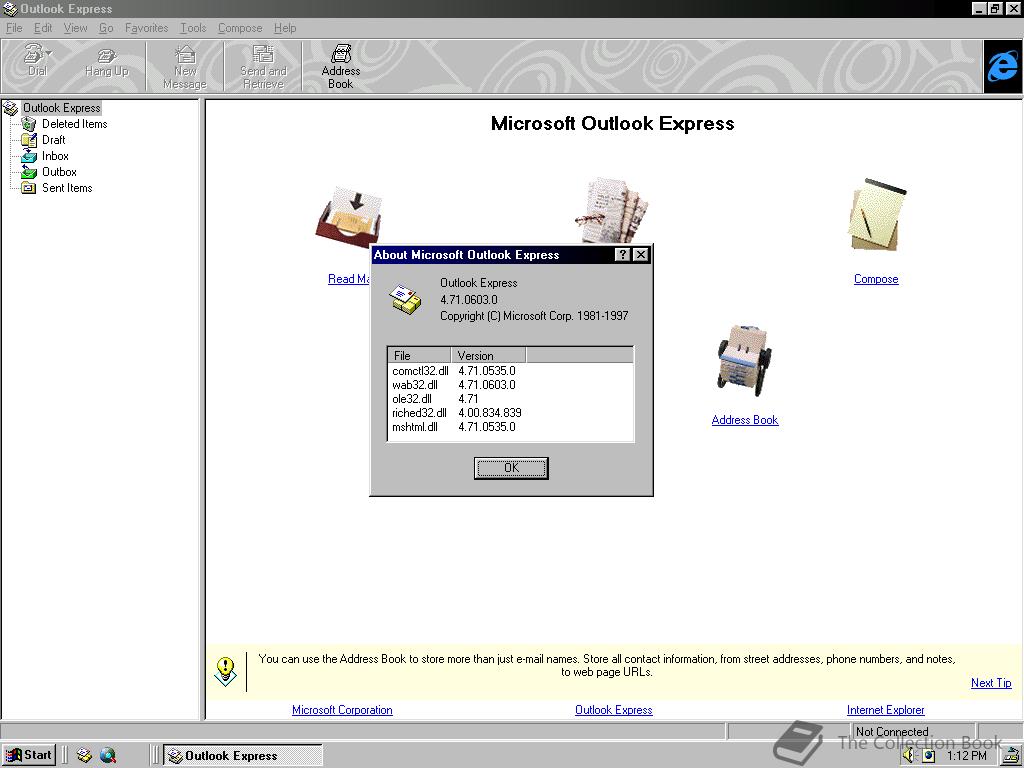The height and width of the screenshot is (768, 1024).
Task: Open the Inbox folder
Action: coord(55,156)
